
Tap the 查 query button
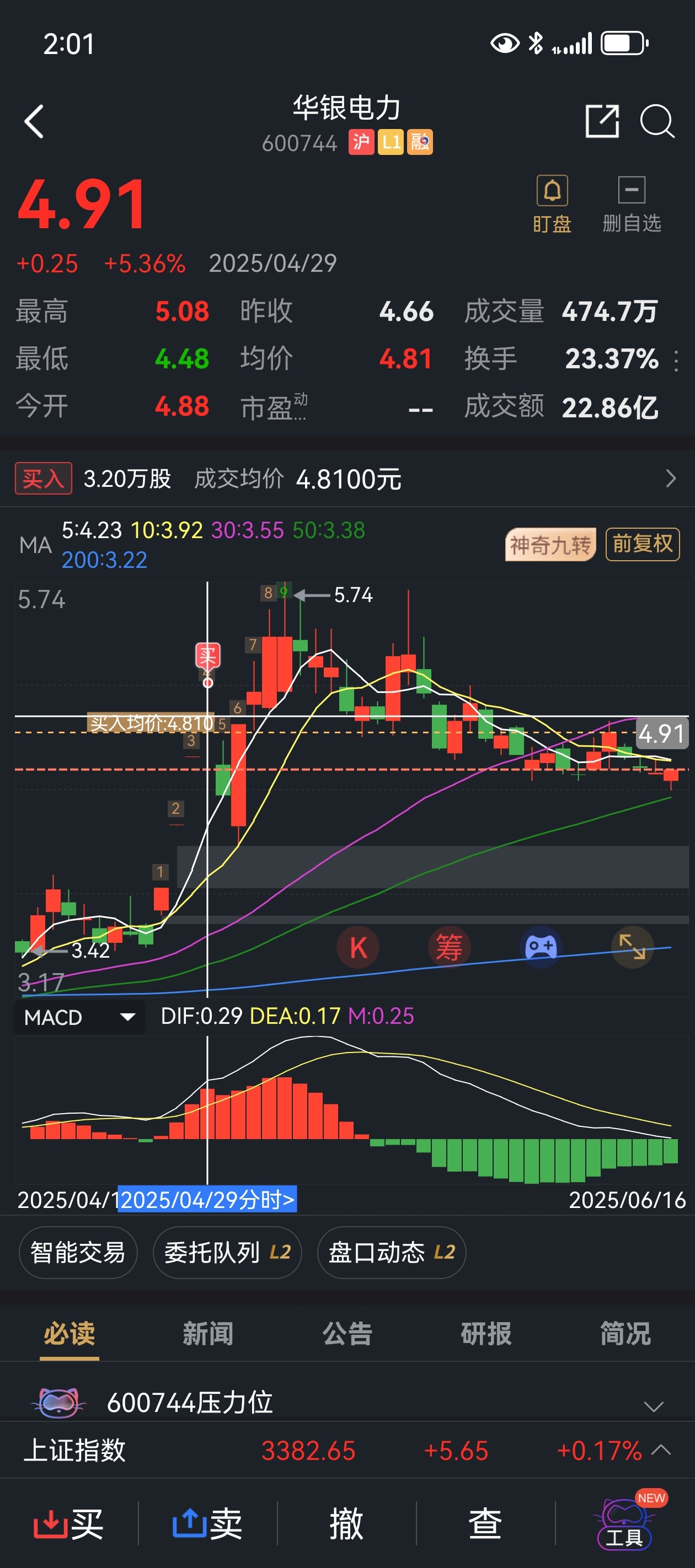[485, 1523]
